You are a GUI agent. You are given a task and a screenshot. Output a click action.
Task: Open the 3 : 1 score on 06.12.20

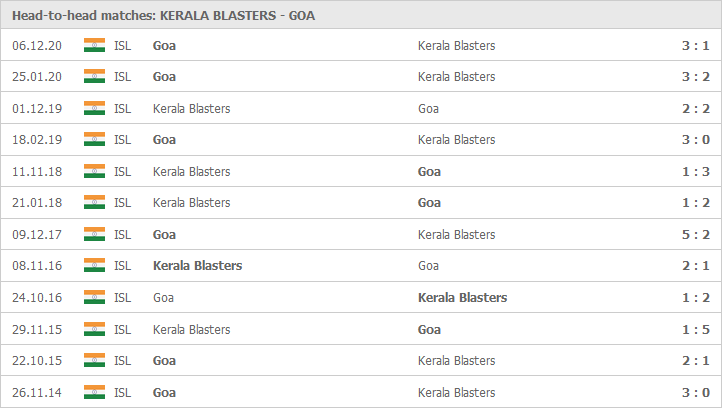pyautogui.click(x=696, y=46)
